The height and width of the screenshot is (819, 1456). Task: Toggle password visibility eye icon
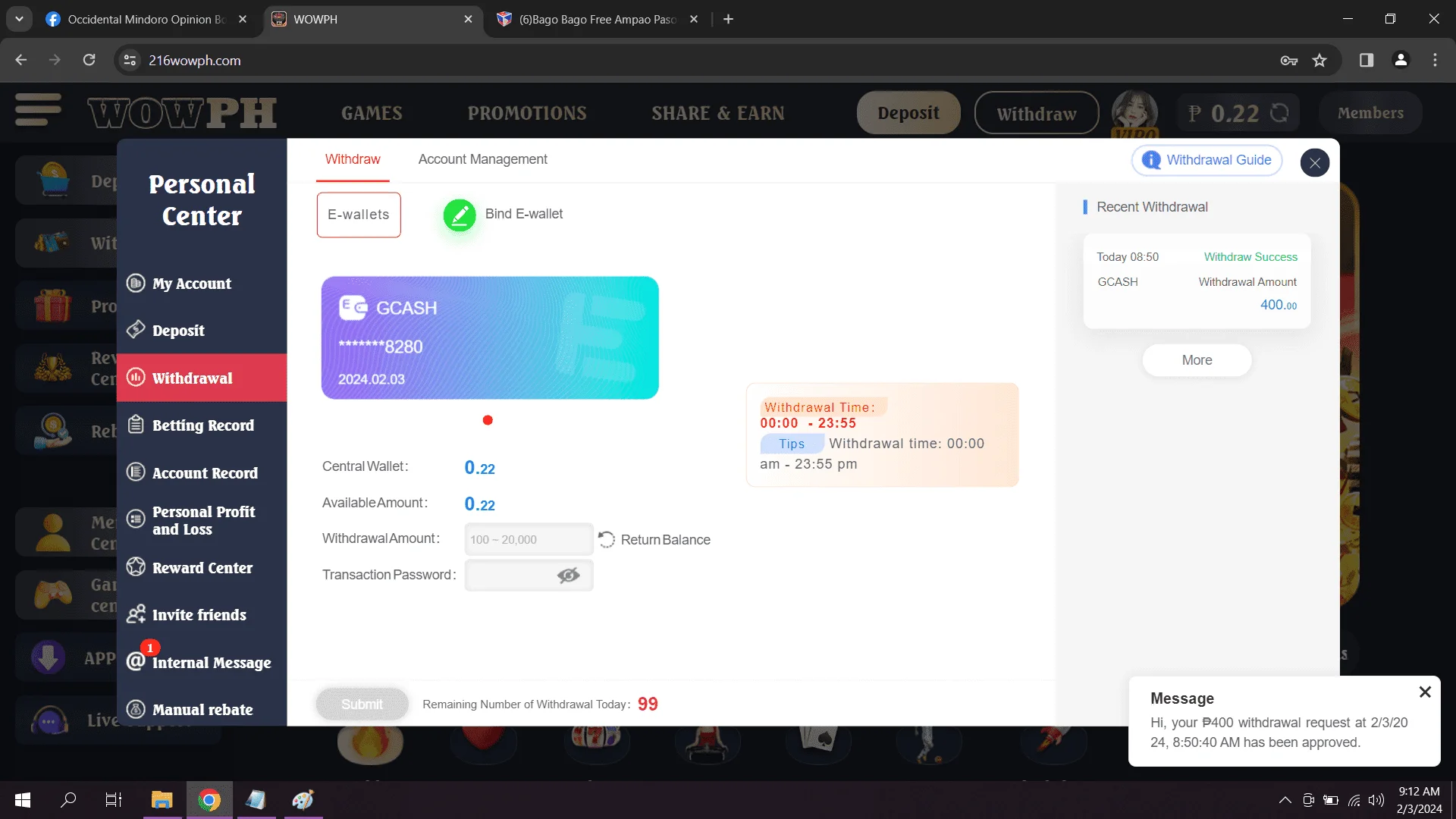(x=568, y=576)
